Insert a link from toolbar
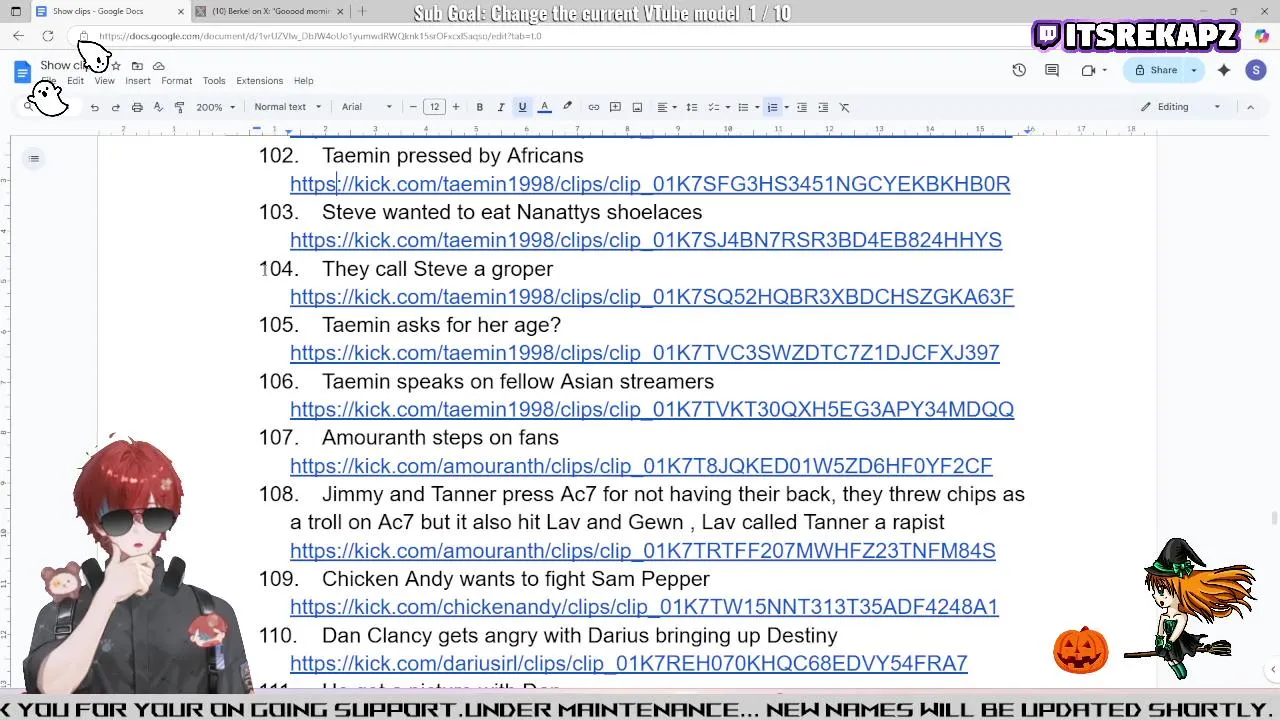1280x720 pixels. click(x=594, y=107)
